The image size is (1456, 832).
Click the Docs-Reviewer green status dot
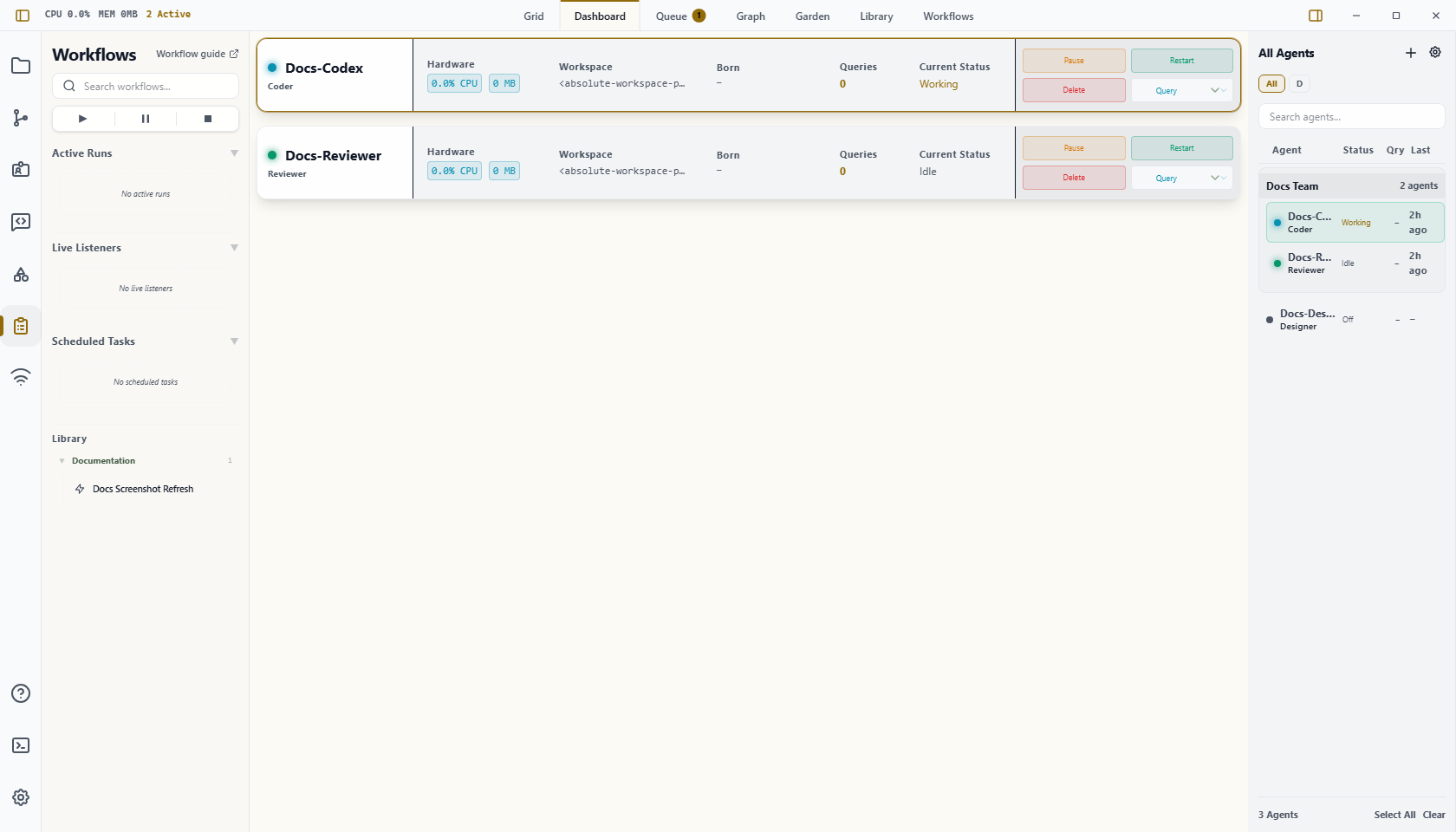272,155
